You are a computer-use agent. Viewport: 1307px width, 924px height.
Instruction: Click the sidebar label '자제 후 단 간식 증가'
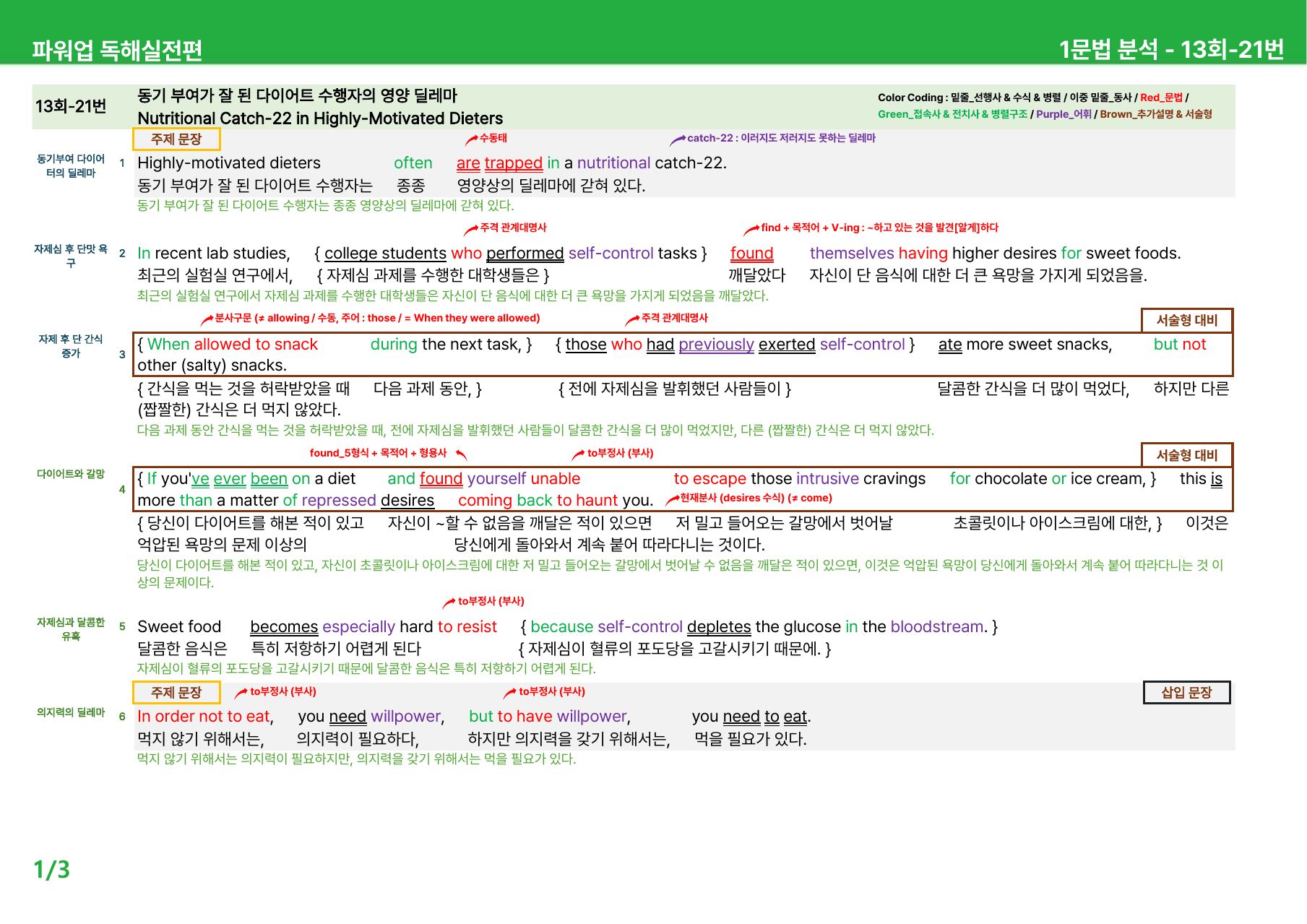coord(71,346)
